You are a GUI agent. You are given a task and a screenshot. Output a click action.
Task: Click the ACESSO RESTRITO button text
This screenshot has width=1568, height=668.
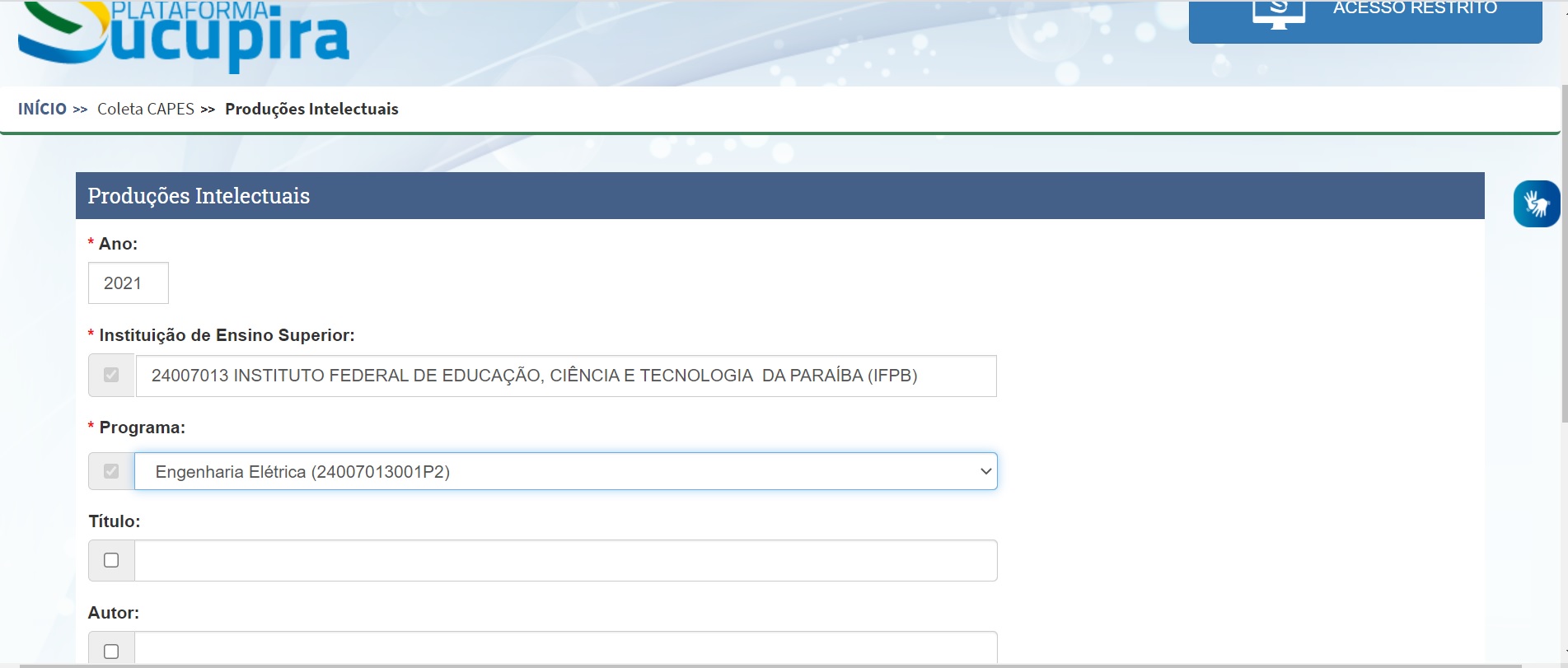(x=1415, y=8)
